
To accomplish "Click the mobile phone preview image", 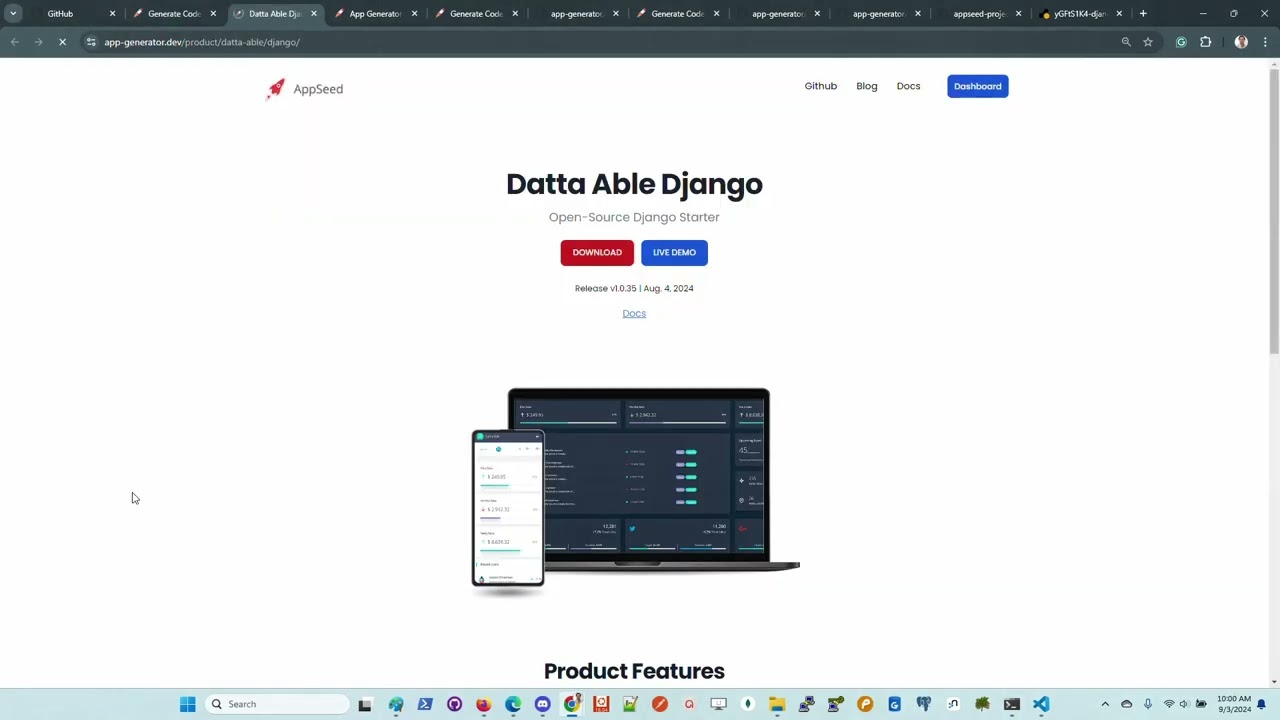I will click(x=508, y=508).
